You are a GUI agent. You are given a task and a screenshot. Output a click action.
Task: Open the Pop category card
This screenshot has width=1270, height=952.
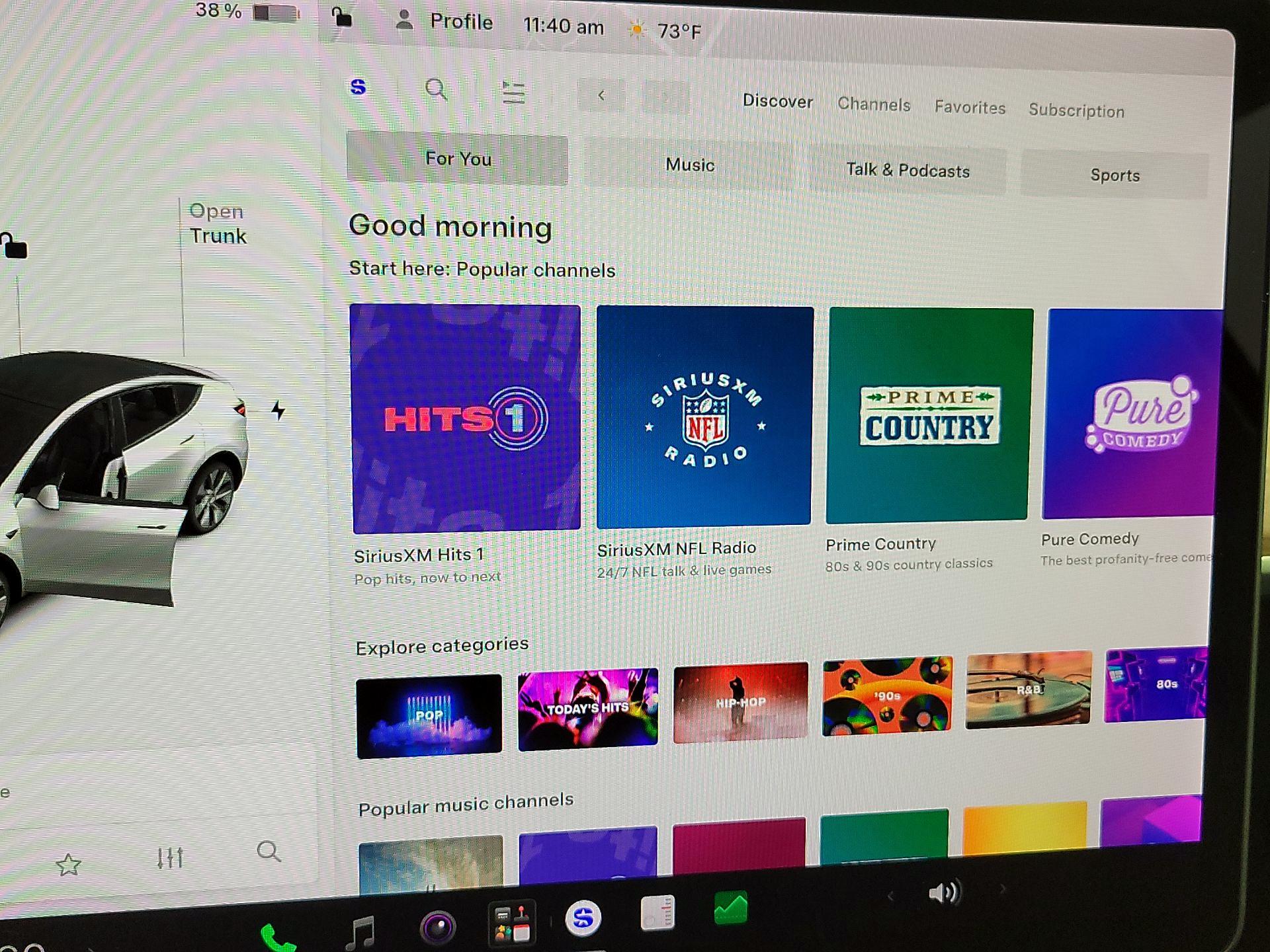click(429, 716)
